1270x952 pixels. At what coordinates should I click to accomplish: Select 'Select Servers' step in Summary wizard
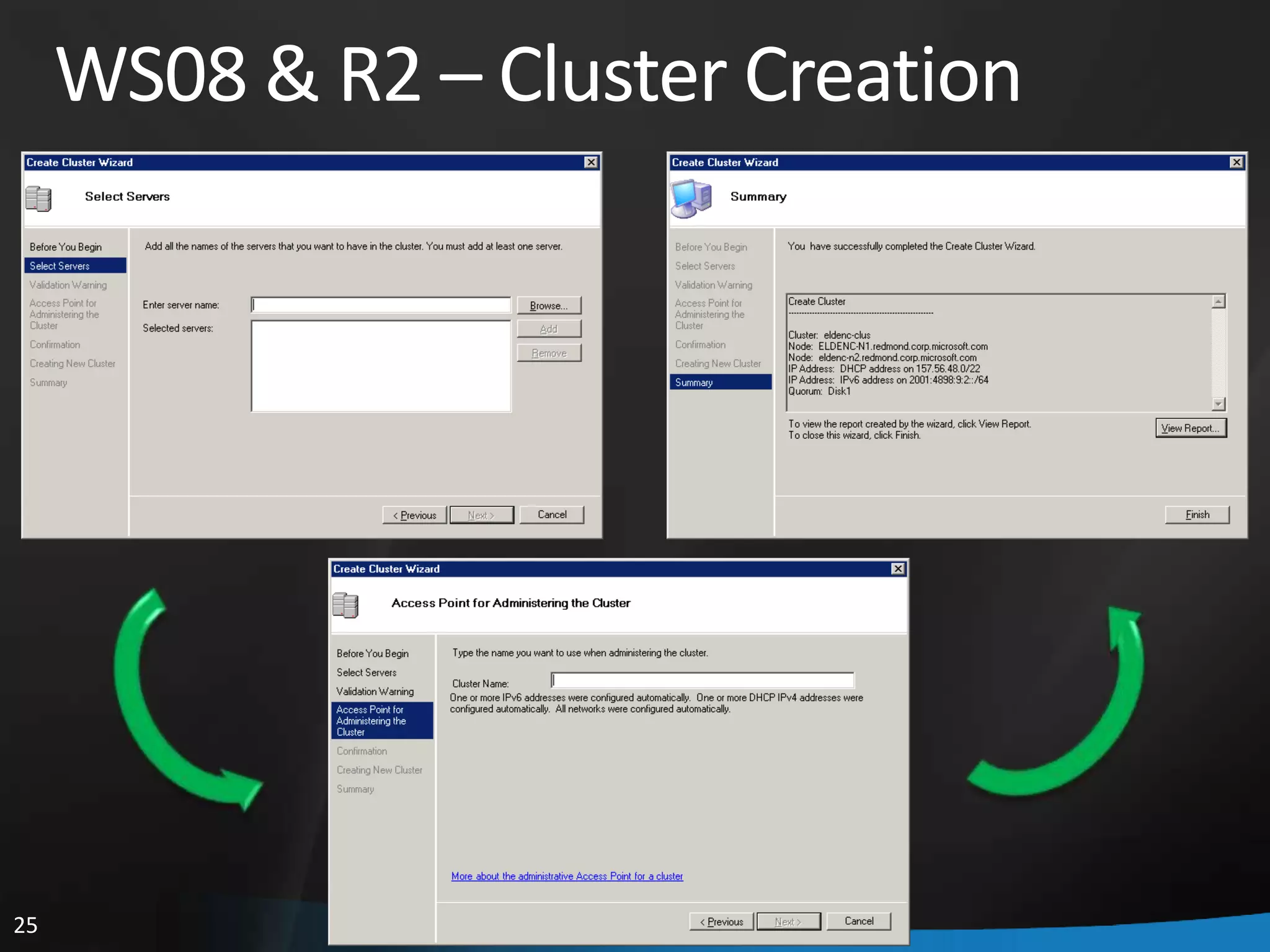[x=705, y=266]
